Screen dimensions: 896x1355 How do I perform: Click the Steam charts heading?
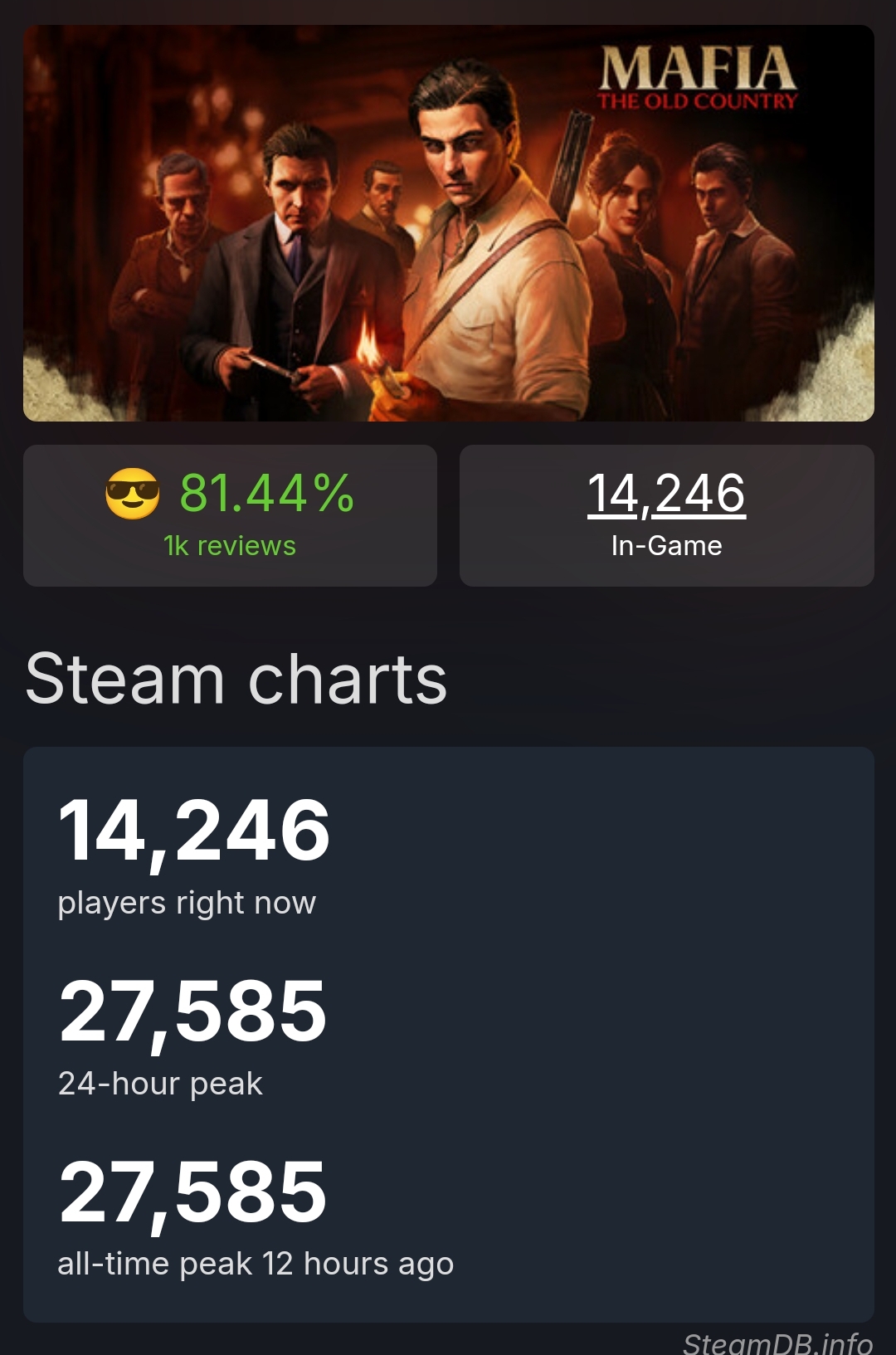(236, 679)
